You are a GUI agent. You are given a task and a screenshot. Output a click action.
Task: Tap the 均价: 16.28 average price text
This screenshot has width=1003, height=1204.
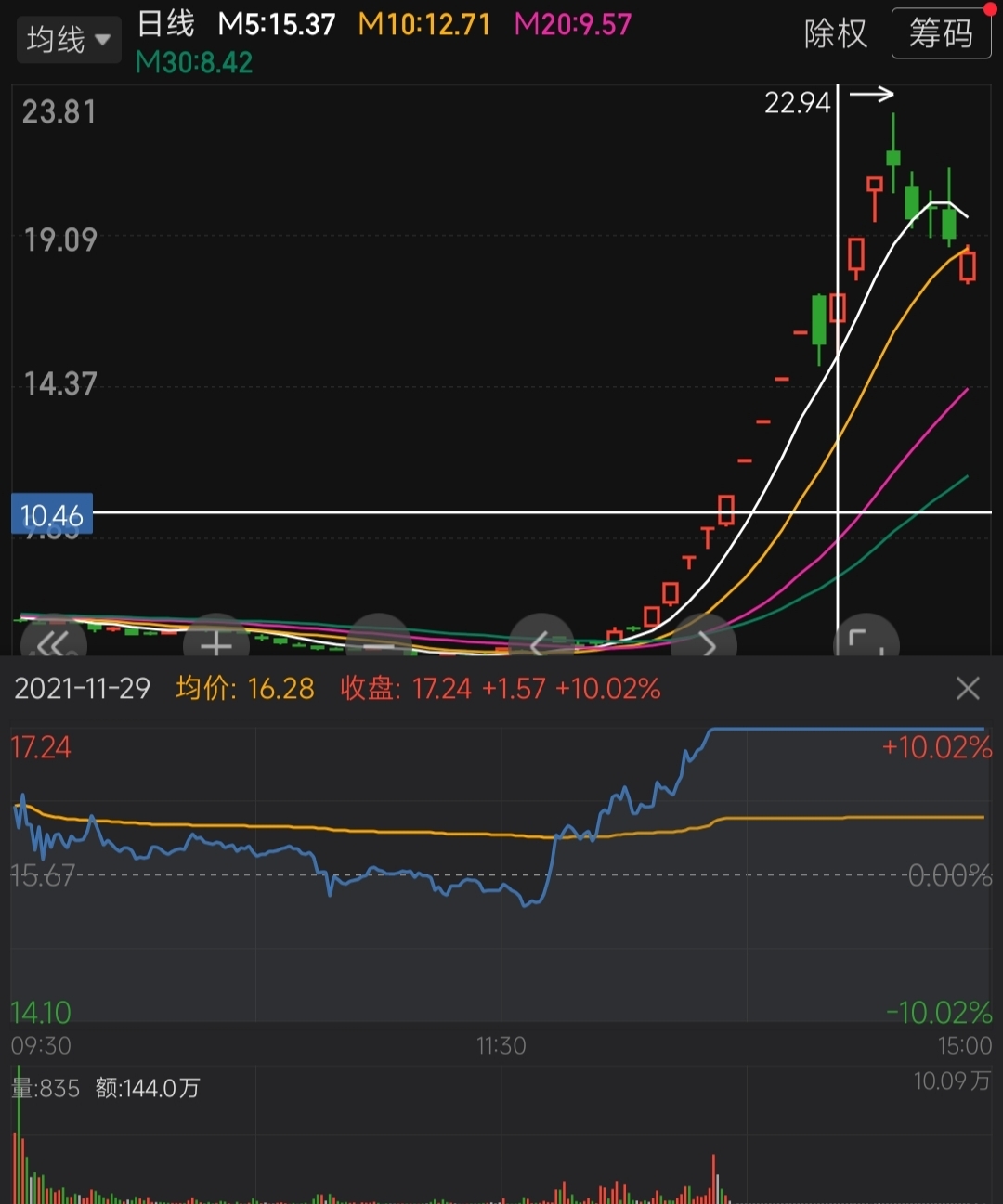click(245, 688)
